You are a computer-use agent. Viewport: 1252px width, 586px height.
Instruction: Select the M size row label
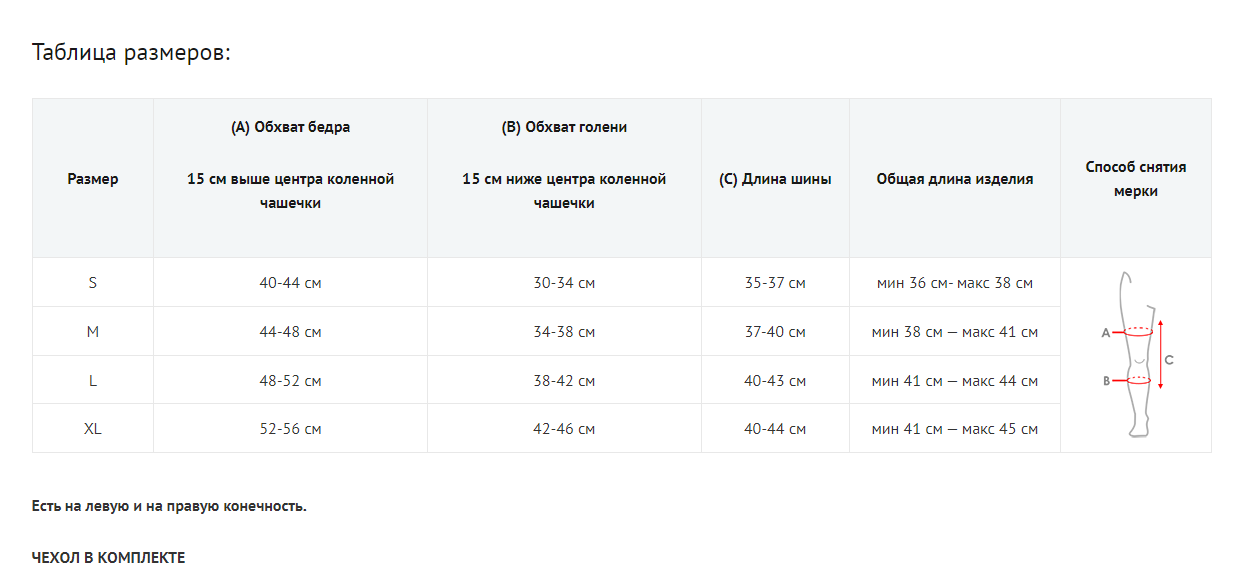(x=93, y=332)
